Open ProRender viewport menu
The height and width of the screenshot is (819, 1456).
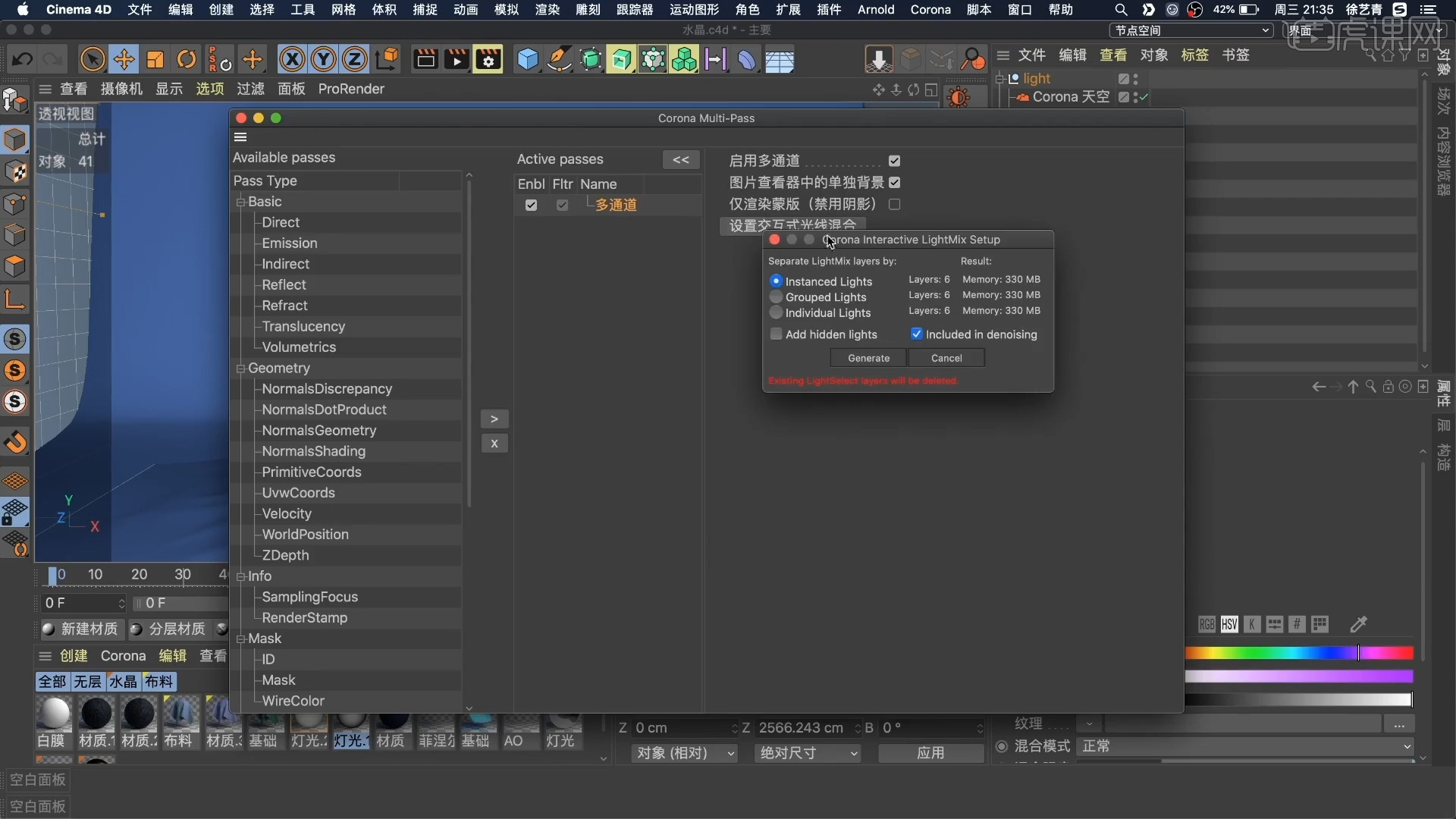[x=351, y=89]
